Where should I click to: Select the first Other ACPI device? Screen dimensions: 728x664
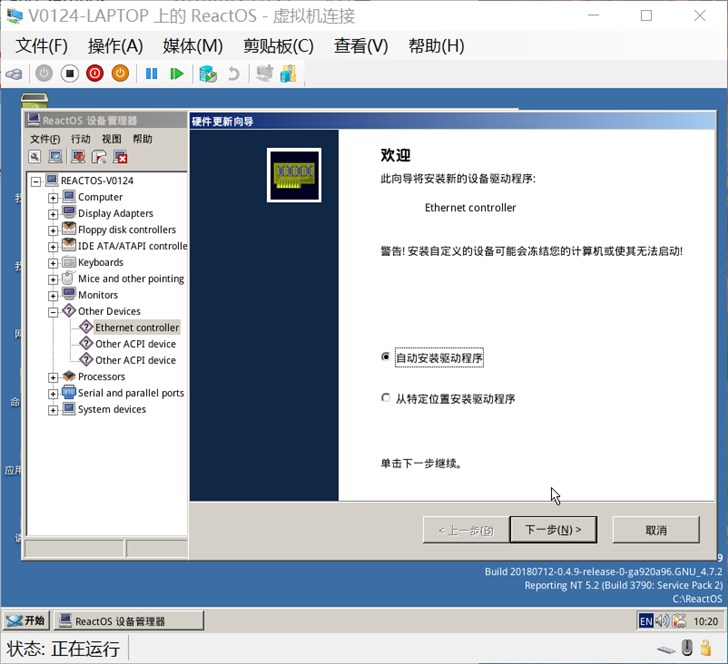[x=136, y=344]
